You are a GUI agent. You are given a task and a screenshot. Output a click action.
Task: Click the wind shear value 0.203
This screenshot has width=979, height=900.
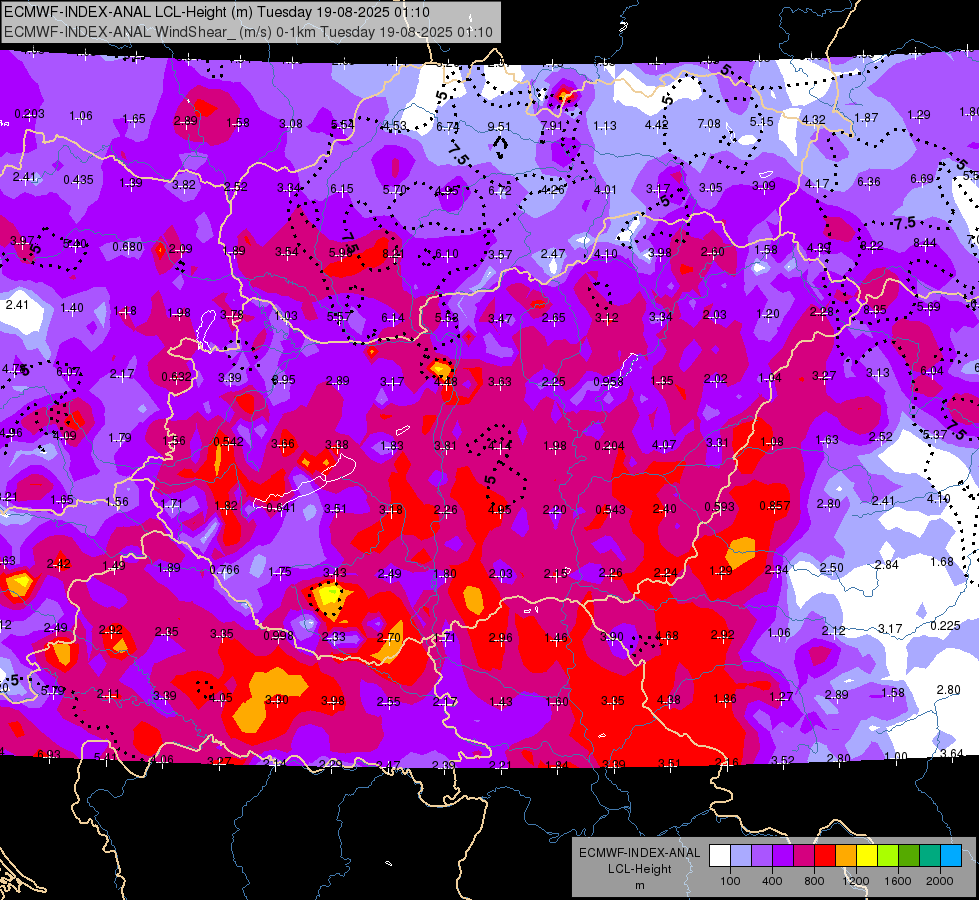click(x=29, y=114)
